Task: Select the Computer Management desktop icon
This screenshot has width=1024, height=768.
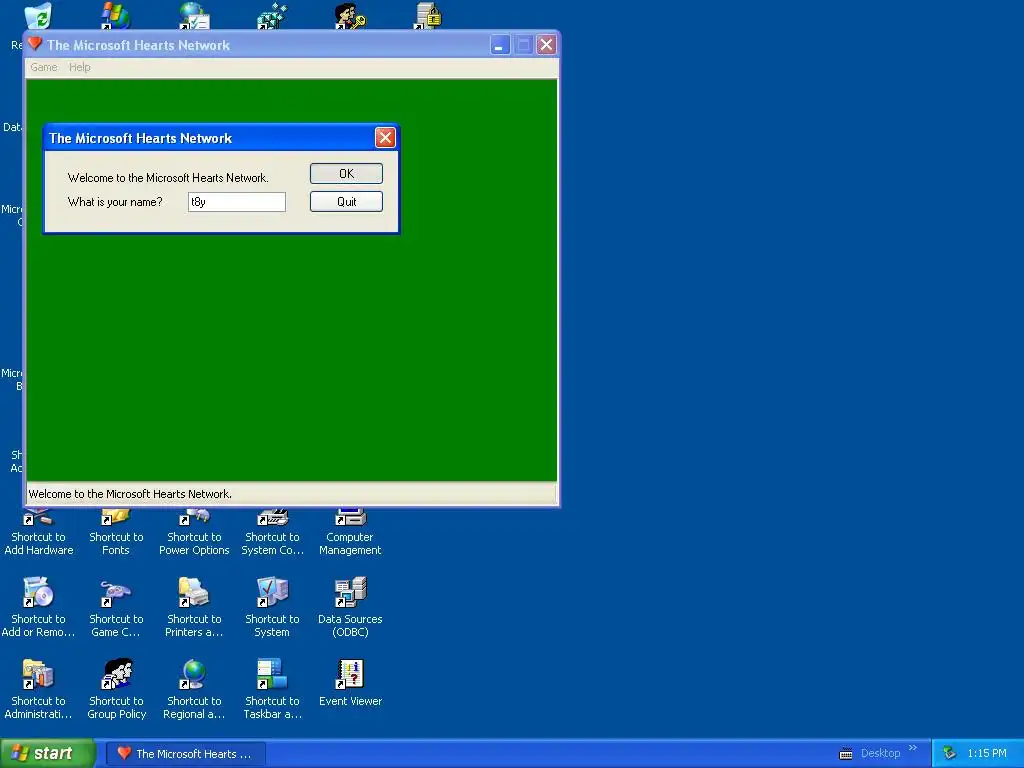Action: coord(350,534)
